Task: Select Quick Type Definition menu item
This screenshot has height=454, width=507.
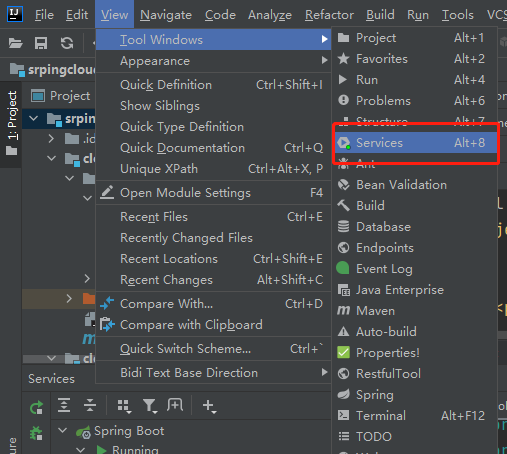Action: coord(213,127)
